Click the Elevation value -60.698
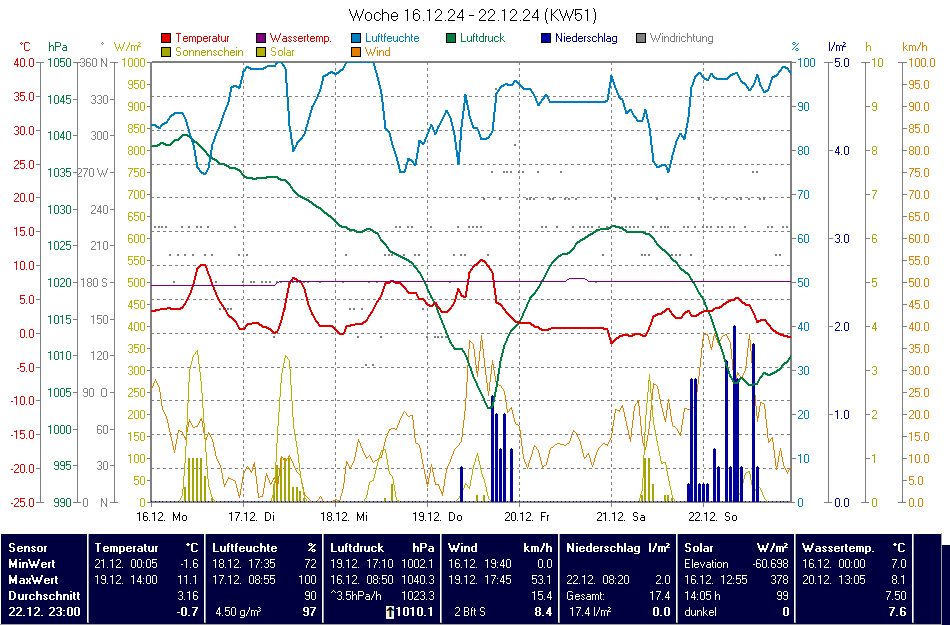This screenshot has height=625, width=950. pyautogui.click(x=771, y=564)
